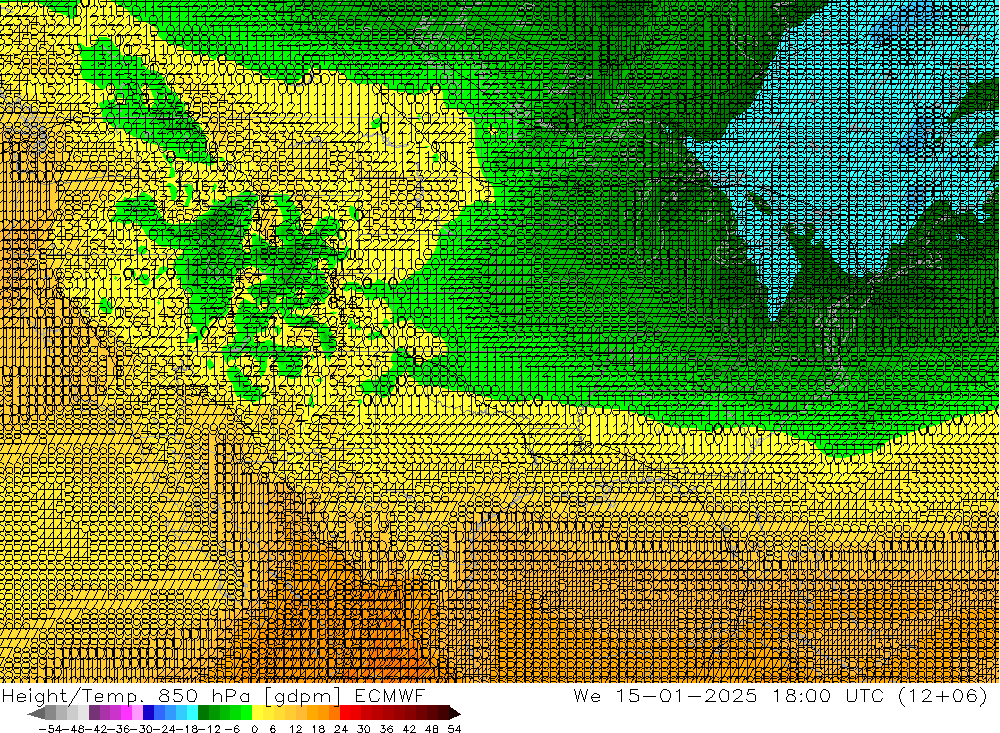Click the '18:00 UTC' time text
Viewport: 1000px width, 733px height.
828,695
